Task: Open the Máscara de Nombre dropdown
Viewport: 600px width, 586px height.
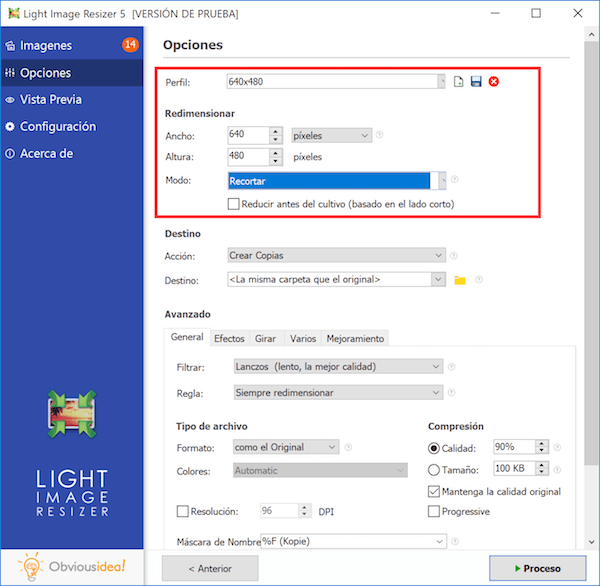Action: [353, 541]
